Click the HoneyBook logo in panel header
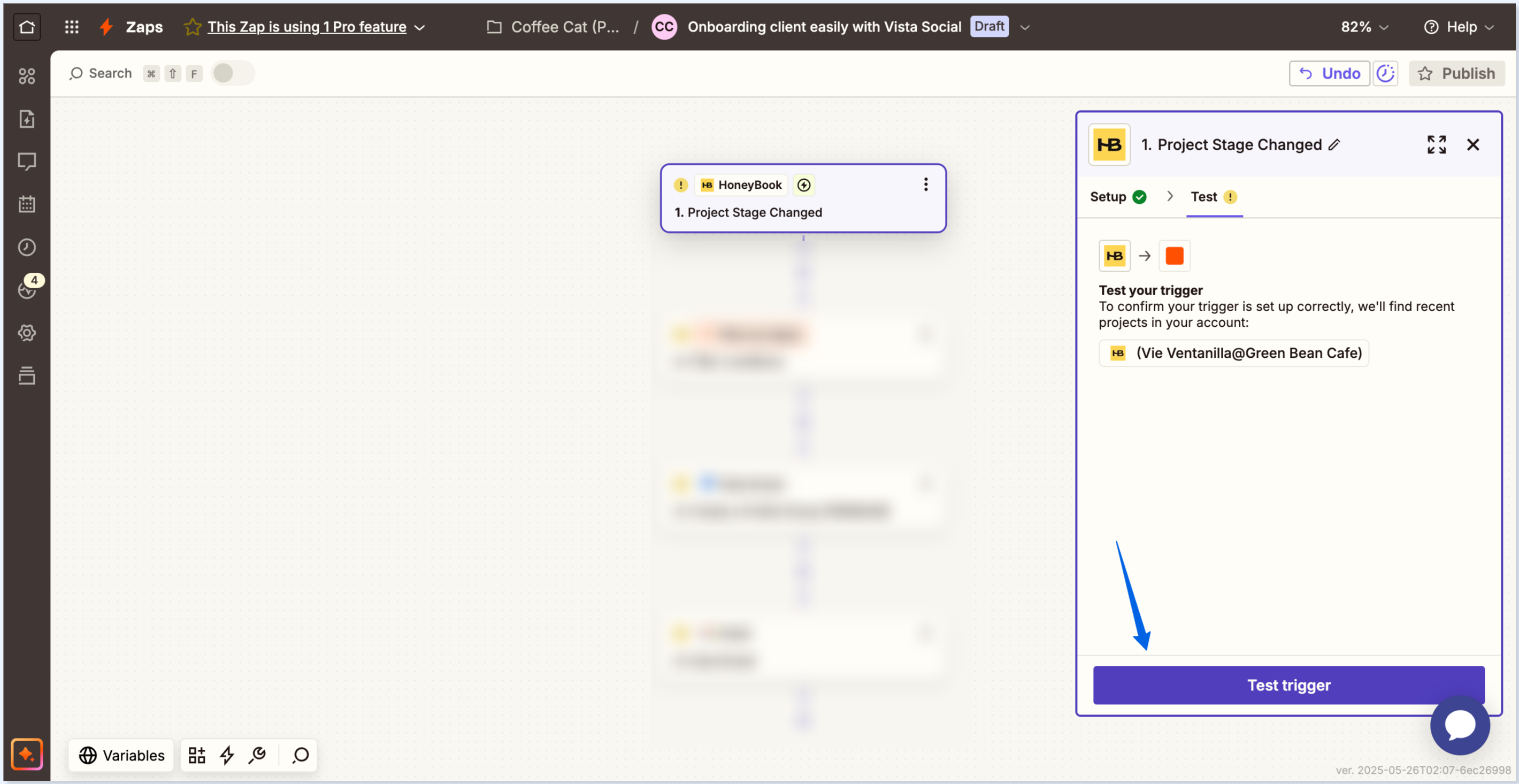 (1109, 145)
